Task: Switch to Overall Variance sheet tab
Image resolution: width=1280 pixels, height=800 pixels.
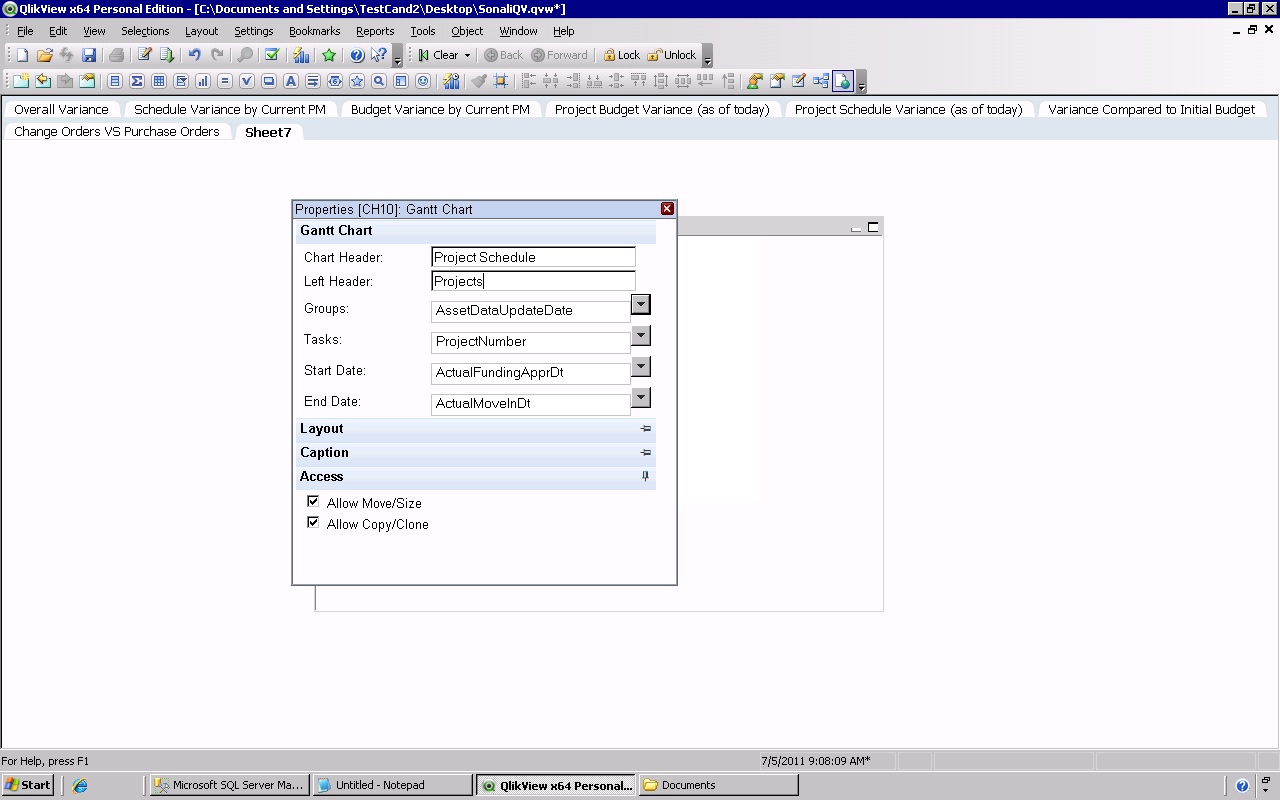Action: click(61, 110)
